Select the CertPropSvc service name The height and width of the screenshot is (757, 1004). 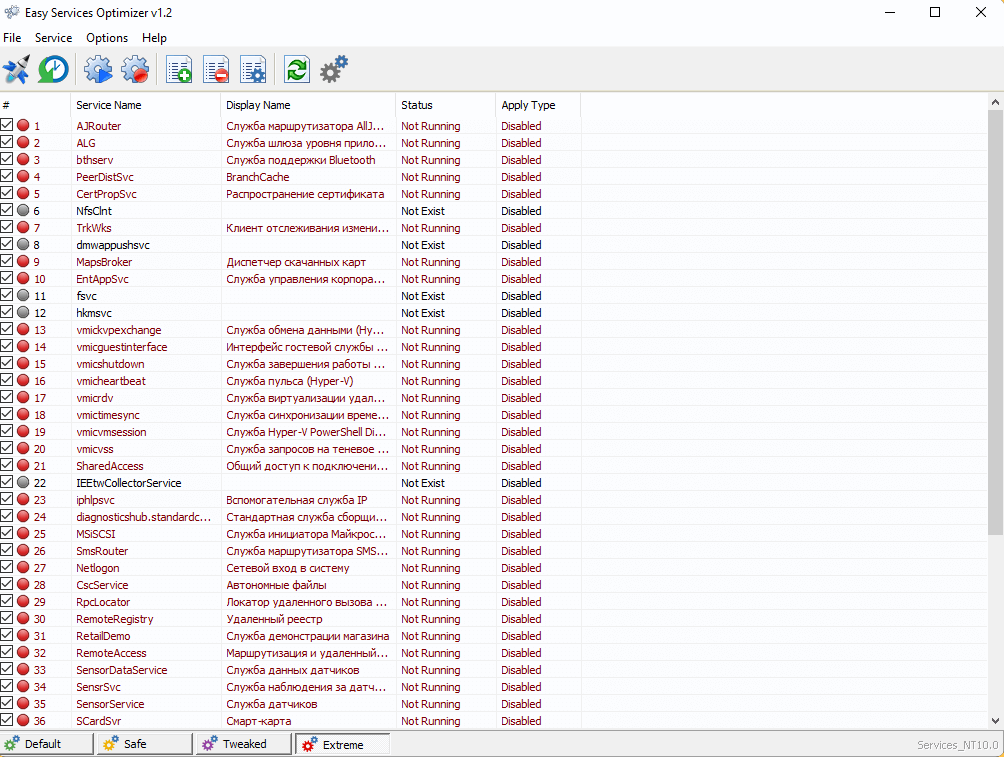(x=106, y=193)
